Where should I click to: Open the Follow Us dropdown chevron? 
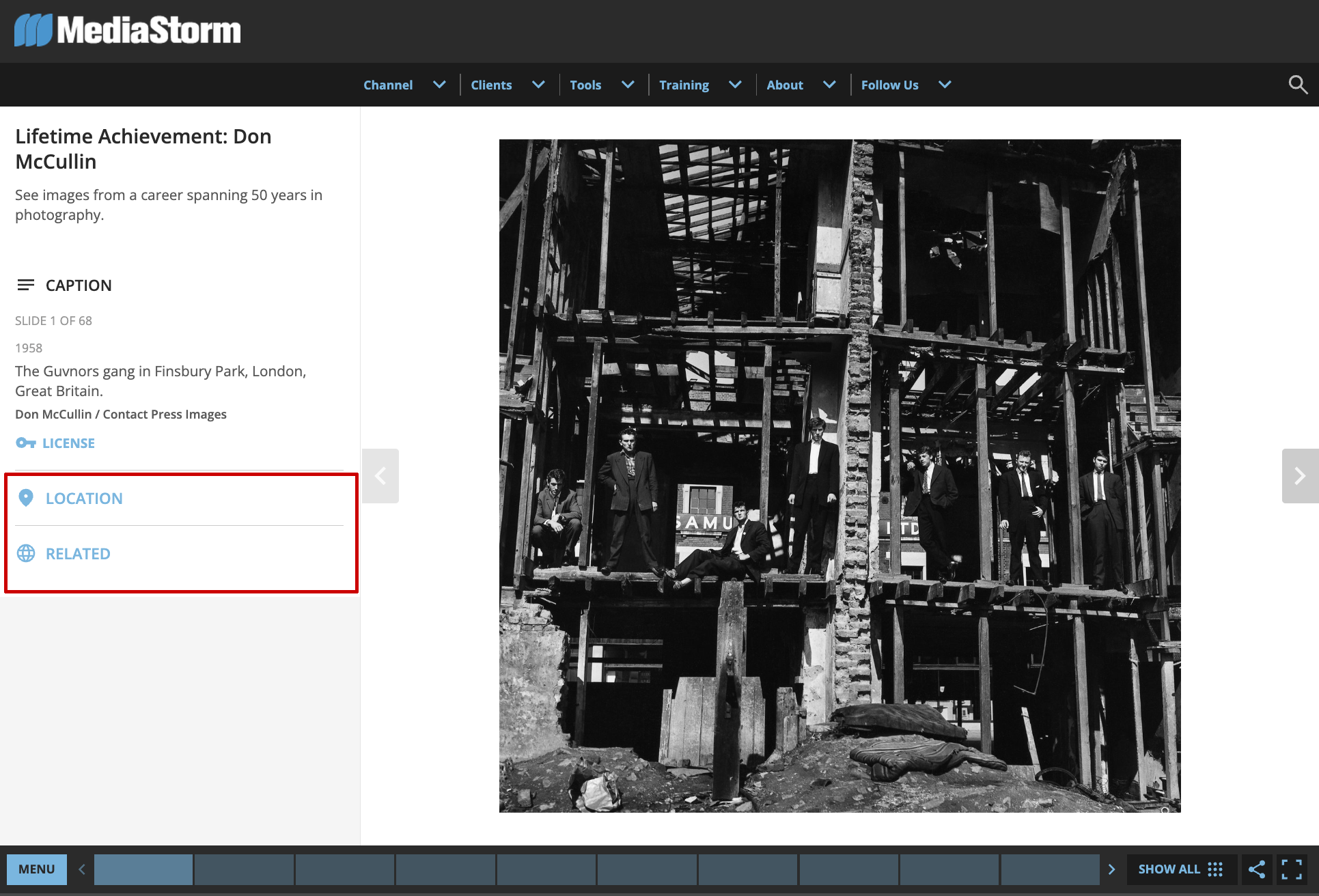[x=945, y=85]
